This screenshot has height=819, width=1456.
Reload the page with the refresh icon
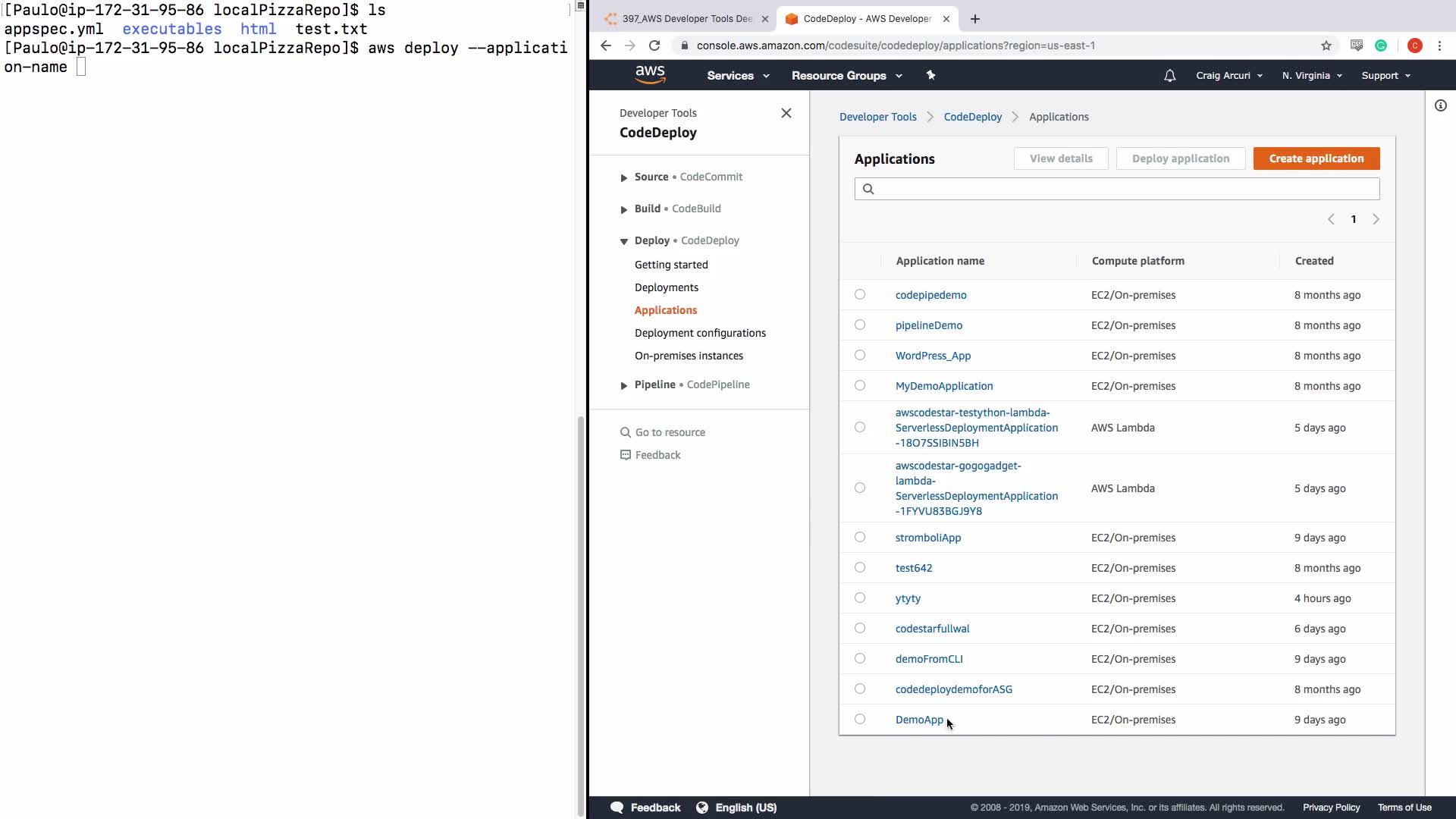(x=654, y=45)
